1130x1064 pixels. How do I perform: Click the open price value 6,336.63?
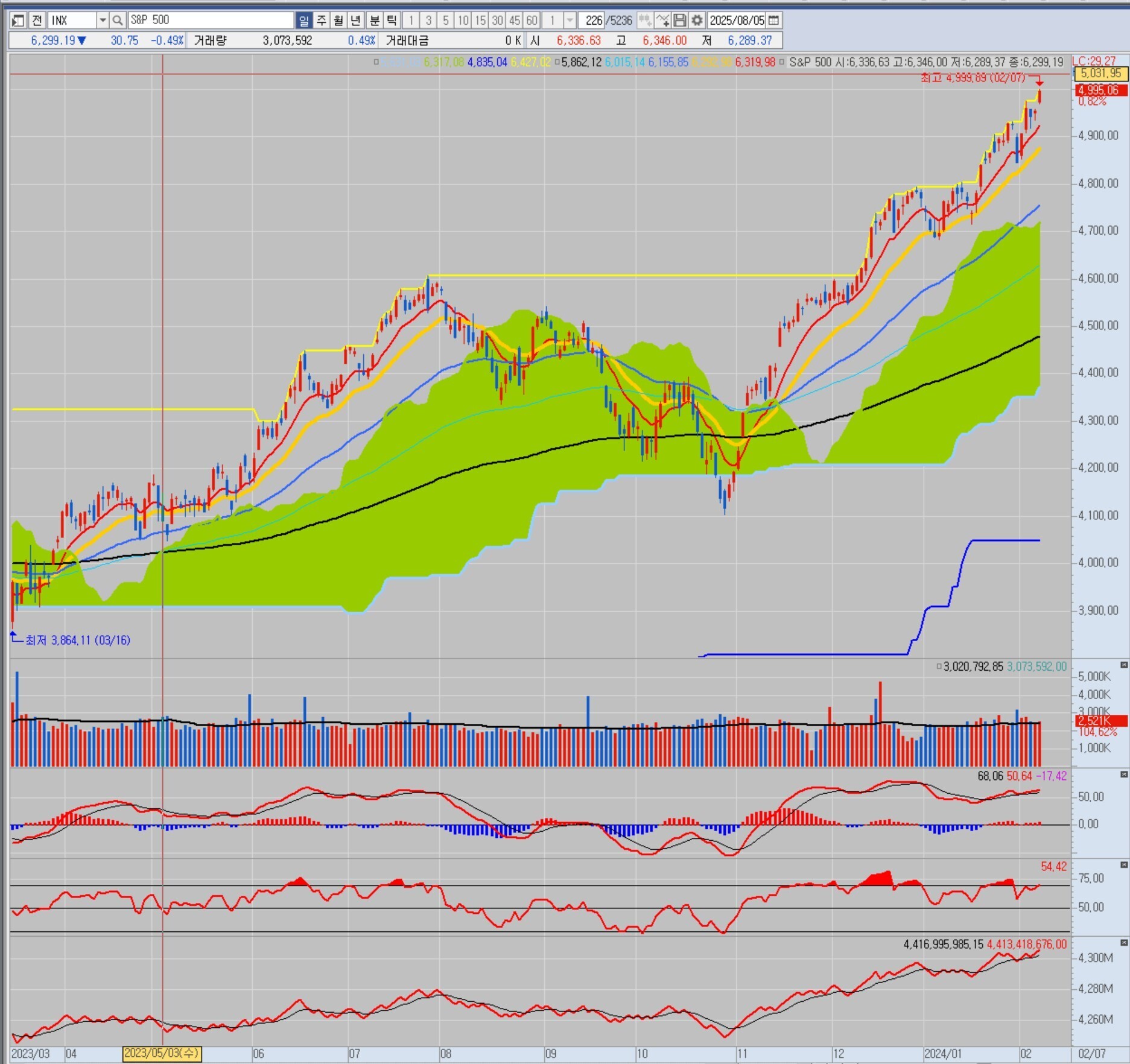(579, 40)
